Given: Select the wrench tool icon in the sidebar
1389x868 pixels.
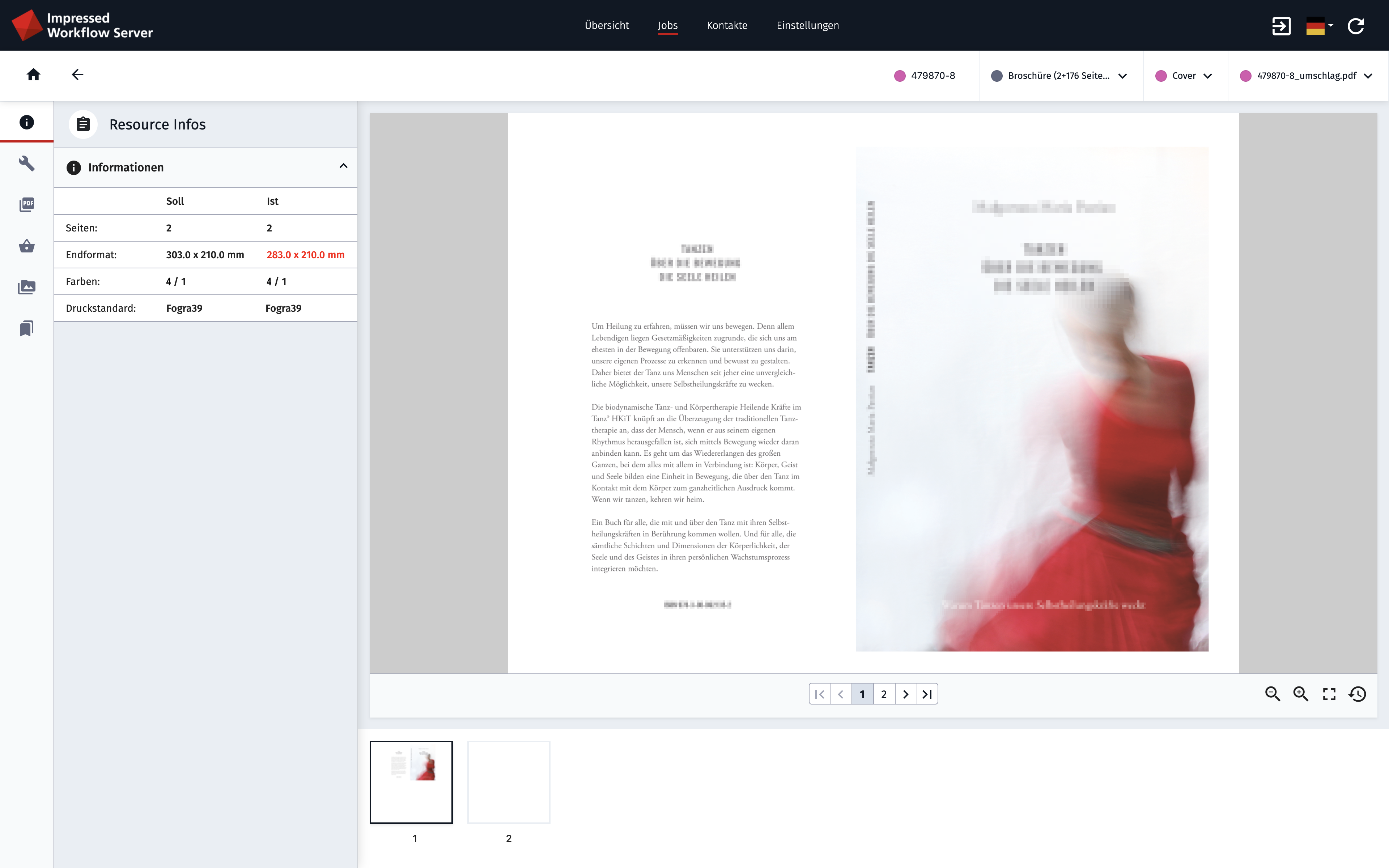Looking at the screenshot, I should (x=26, y=163).
